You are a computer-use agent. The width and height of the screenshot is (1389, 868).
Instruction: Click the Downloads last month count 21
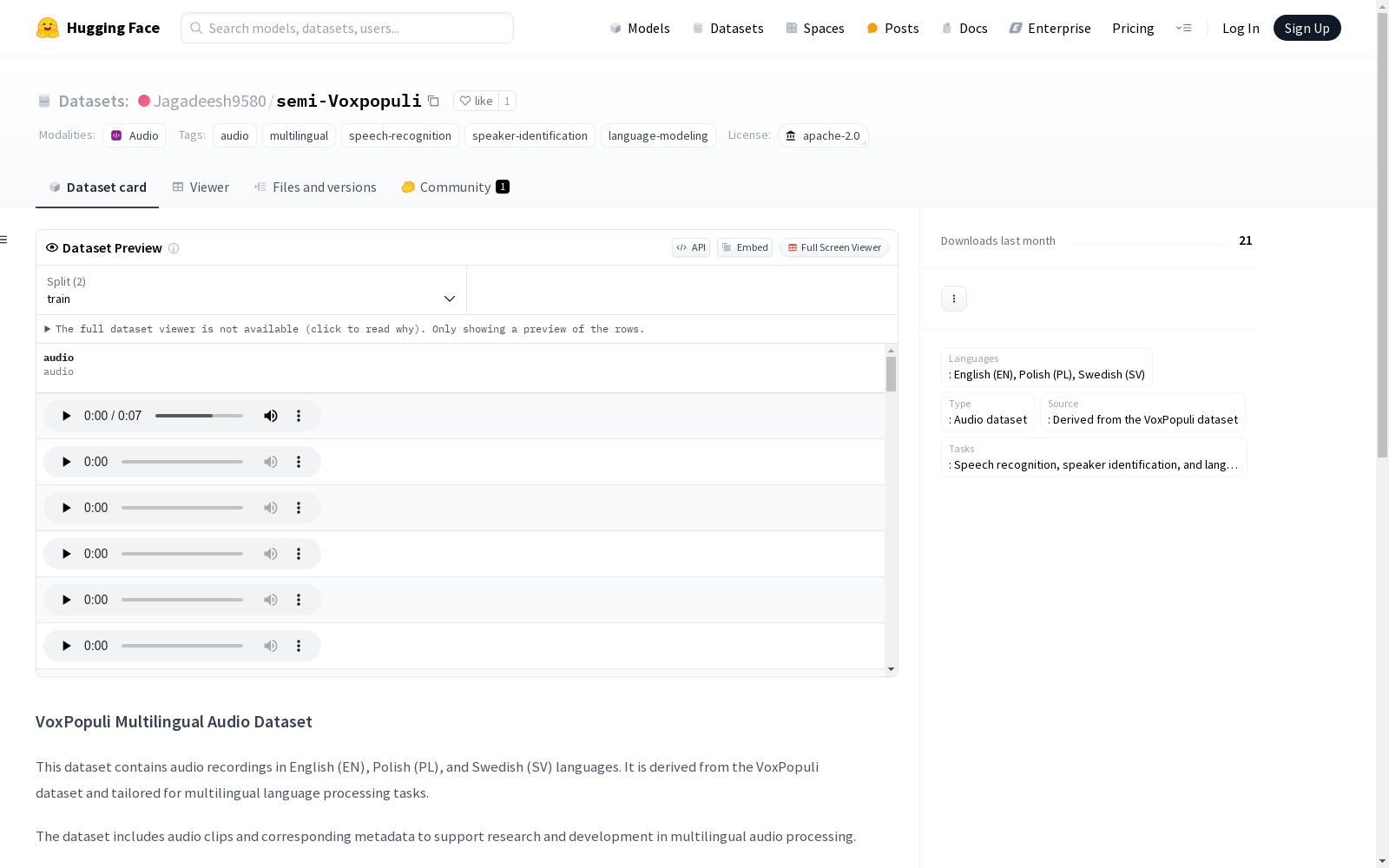tap(1246, 240)
